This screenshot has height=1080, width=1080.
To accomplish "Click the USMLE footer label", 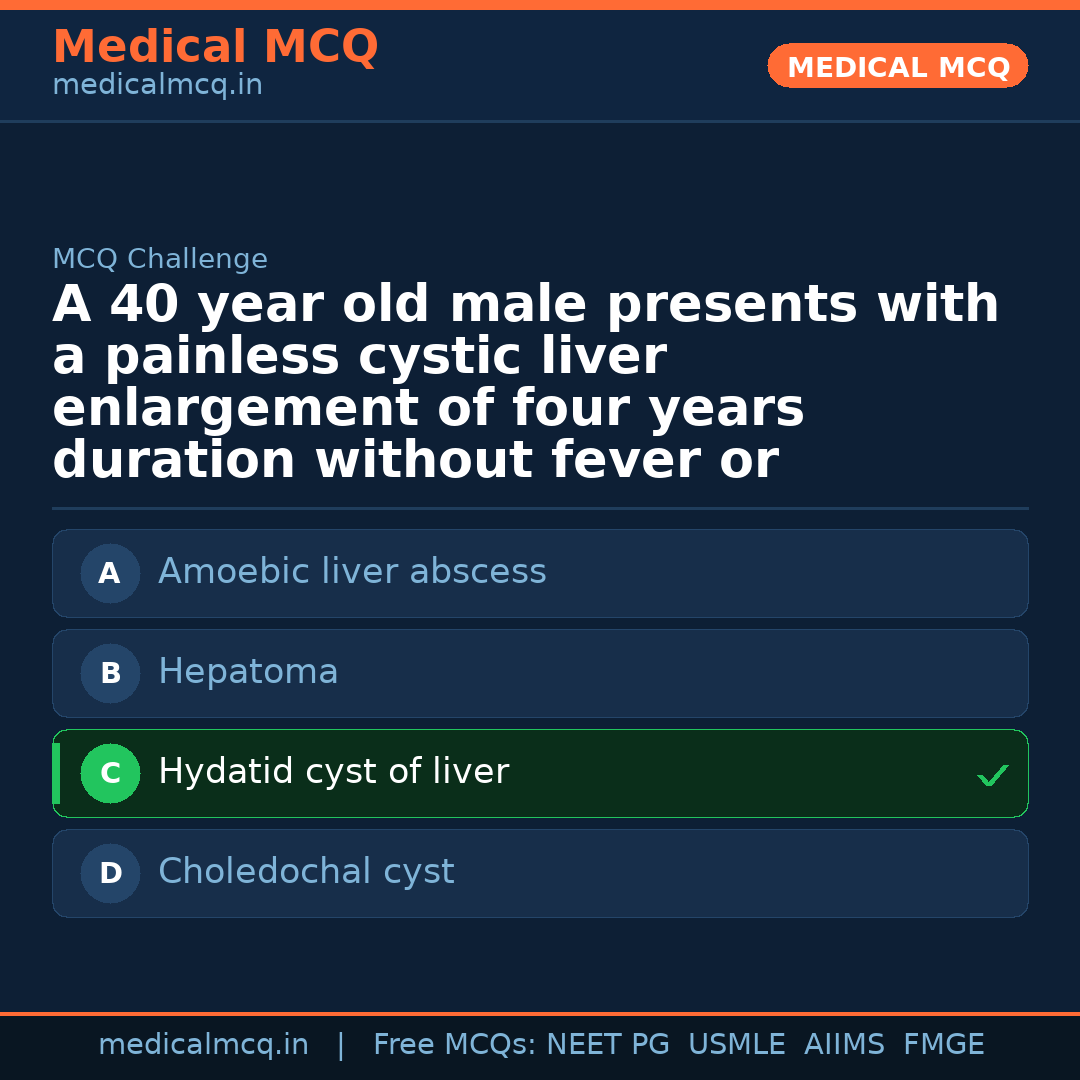I will [736, 1045].
